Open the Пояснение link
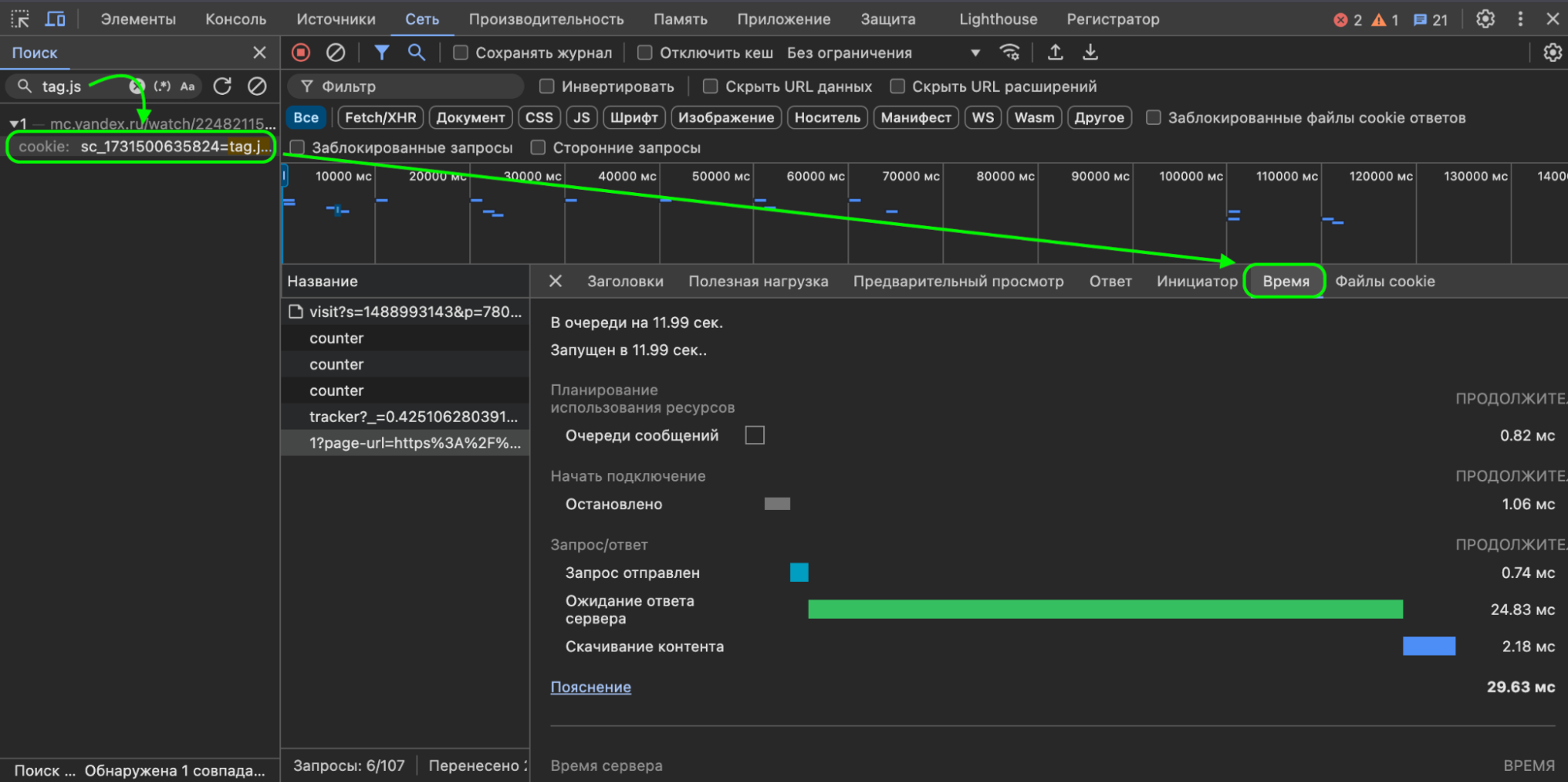This screenshot has width=1568, height=782. coord(590,687)
